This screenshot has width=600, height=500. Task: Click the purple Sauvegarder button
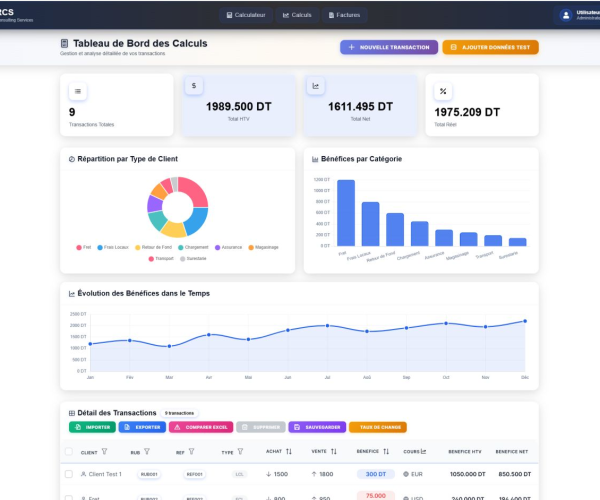317,427
